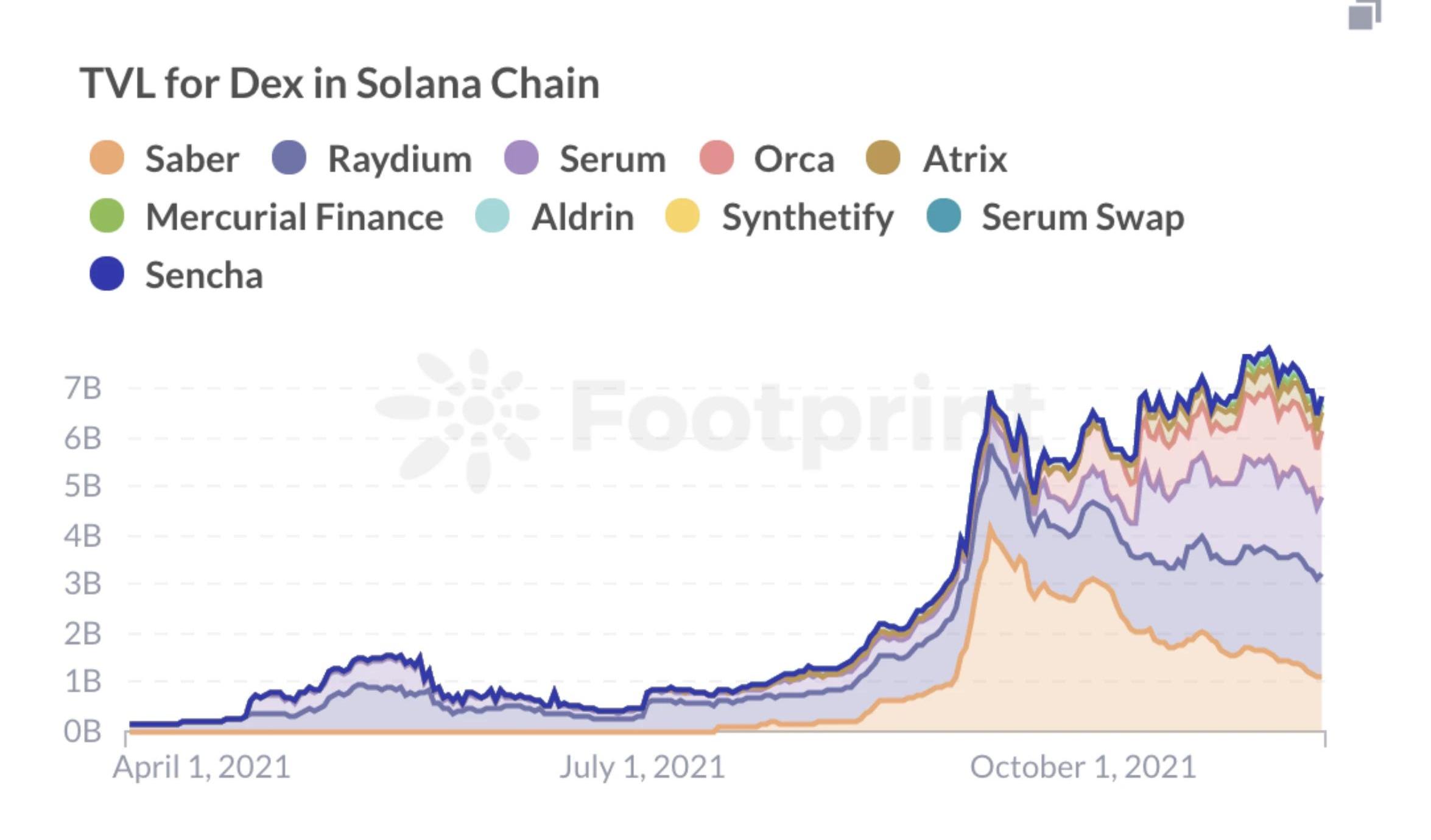Click the July 1, 2021 axis label

click(x=642, y=767)
